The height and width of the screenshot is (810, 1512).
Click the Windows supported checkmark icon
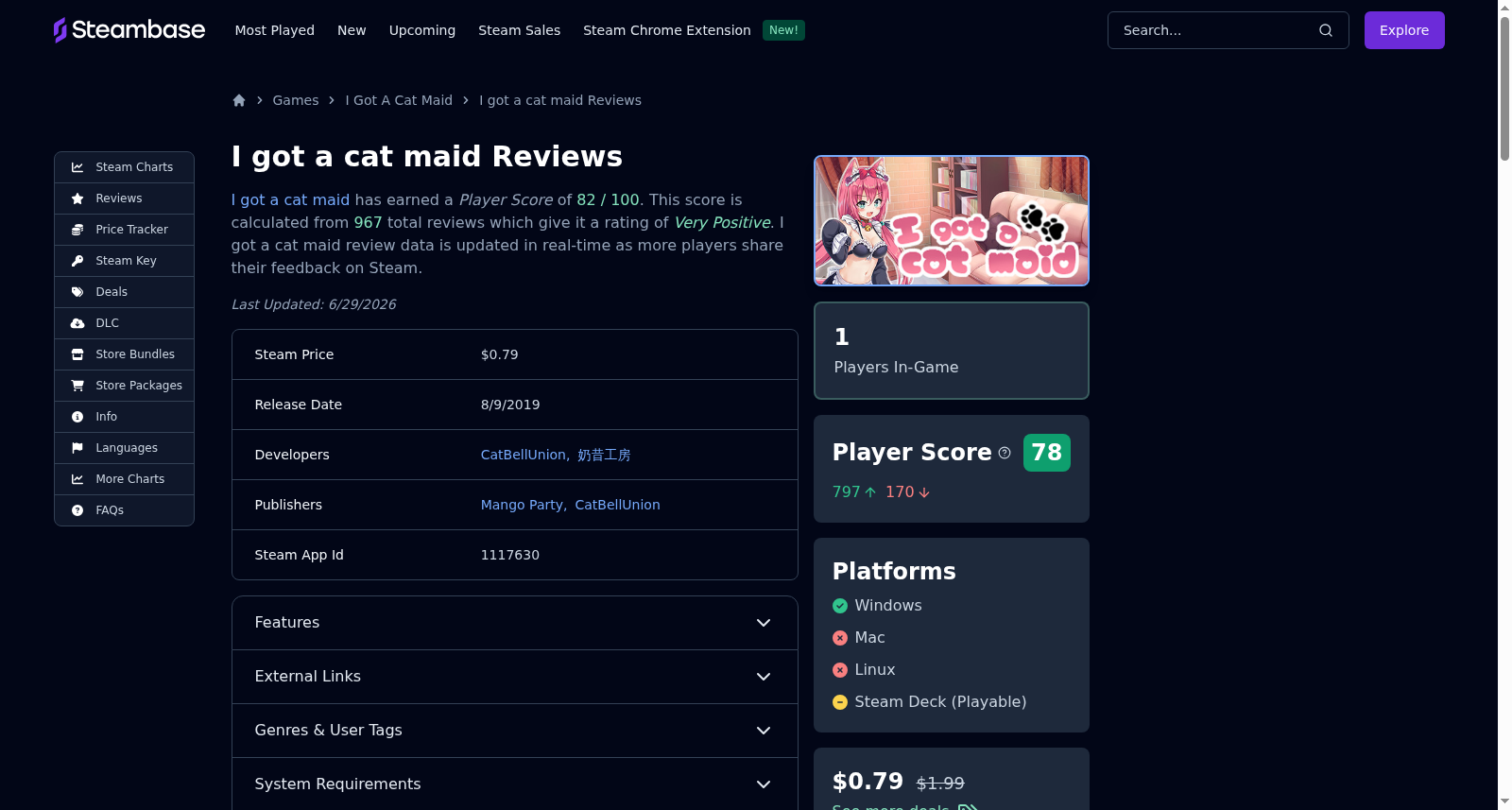pyautogui.click(x=840, y=606)
